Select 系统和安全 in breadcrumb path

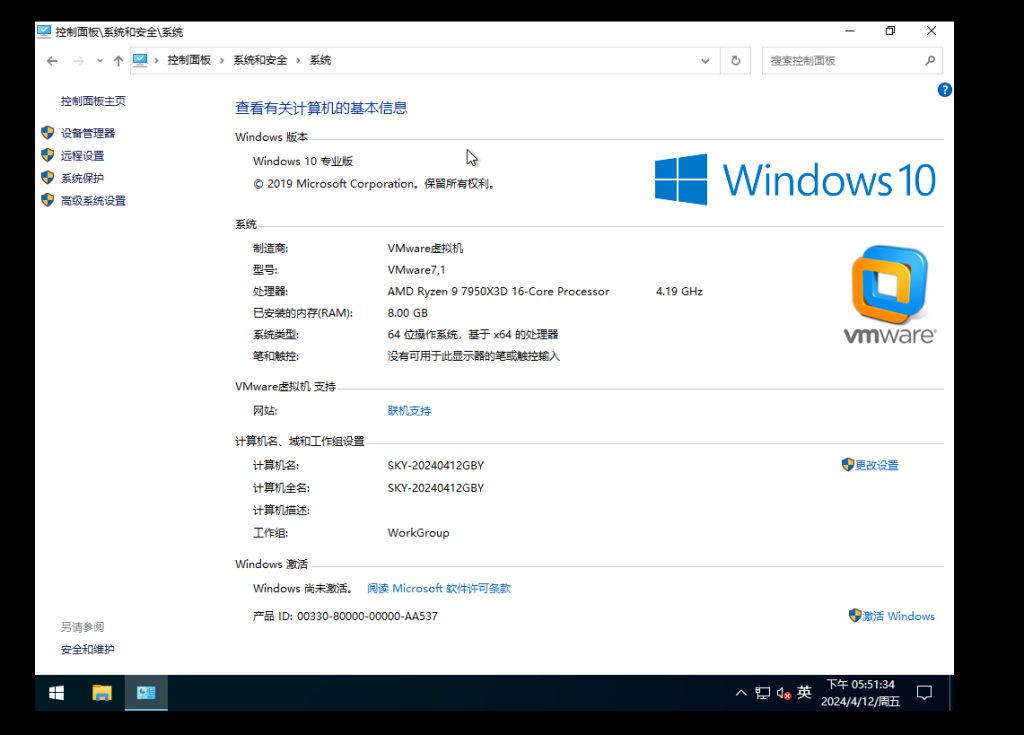(260, 61)
